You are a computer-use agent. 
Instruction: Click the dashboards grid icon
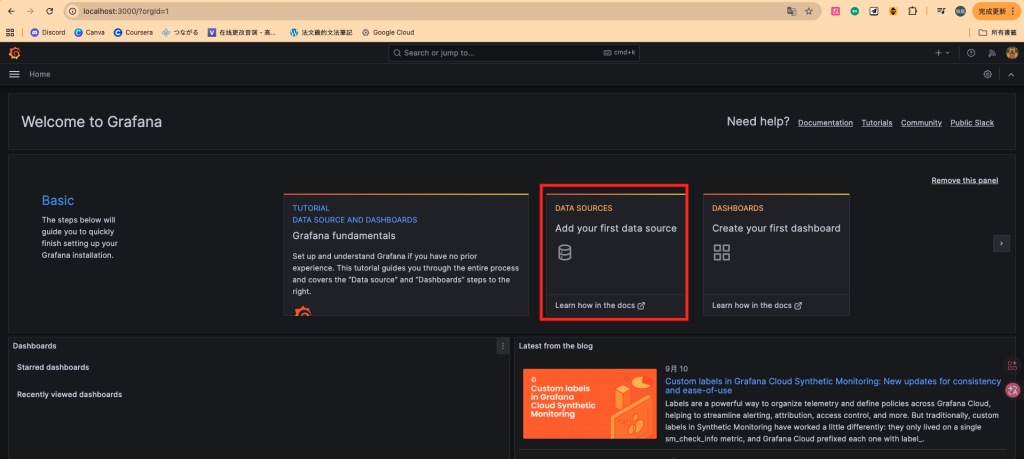tap(722, 253)
